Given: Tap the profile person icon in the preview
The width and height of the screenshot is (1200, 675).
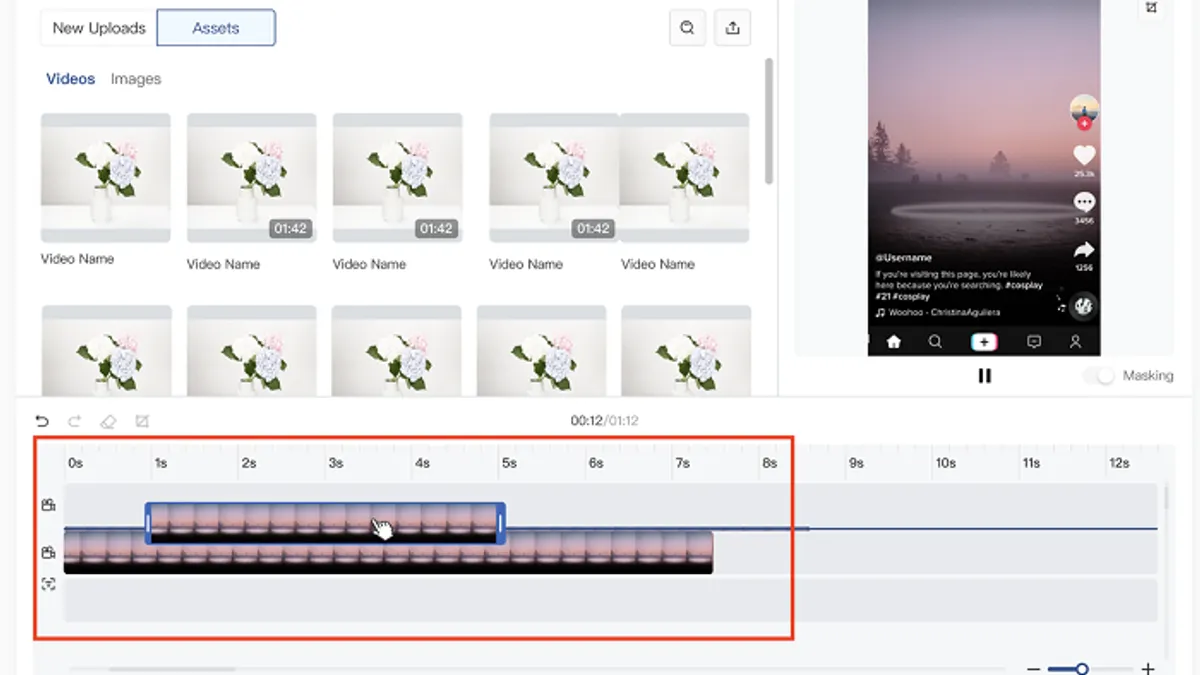Looking at the screenshot, I should pos(1075,342).
